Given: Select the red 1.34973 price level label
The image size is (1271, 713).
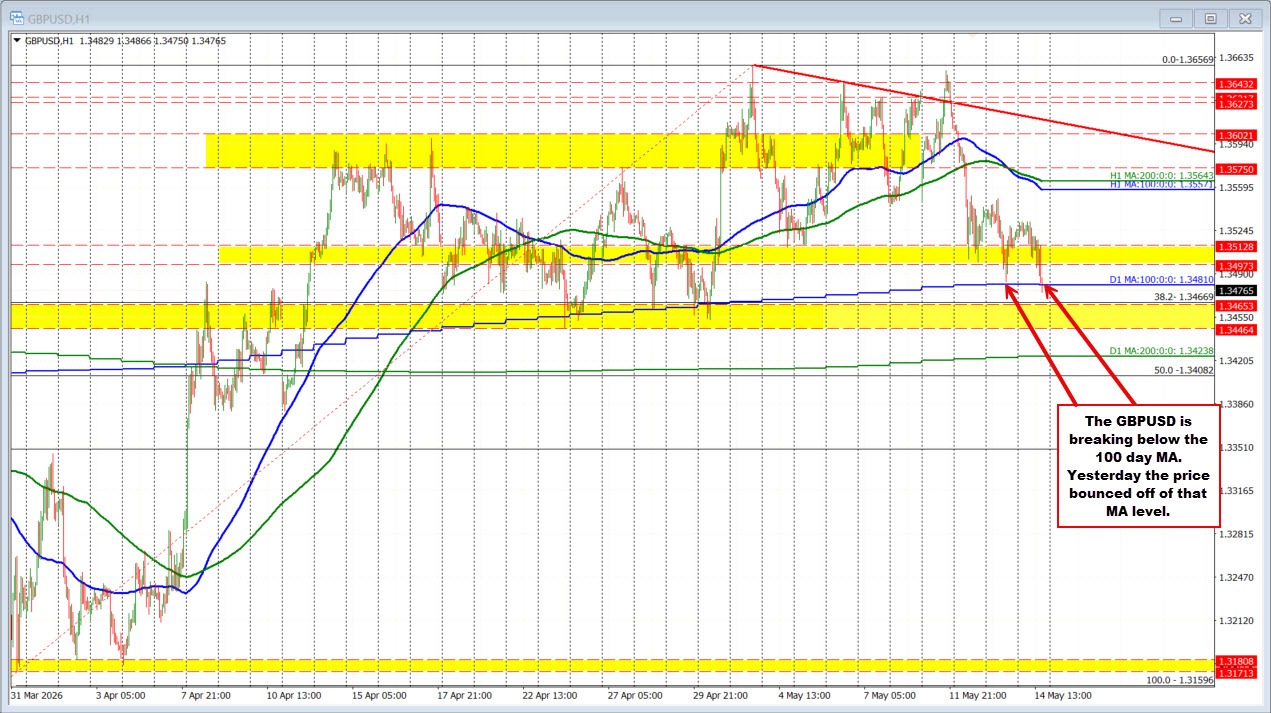Looking at the screenshot, I should pyautogui.click(x=1235, y=265).
